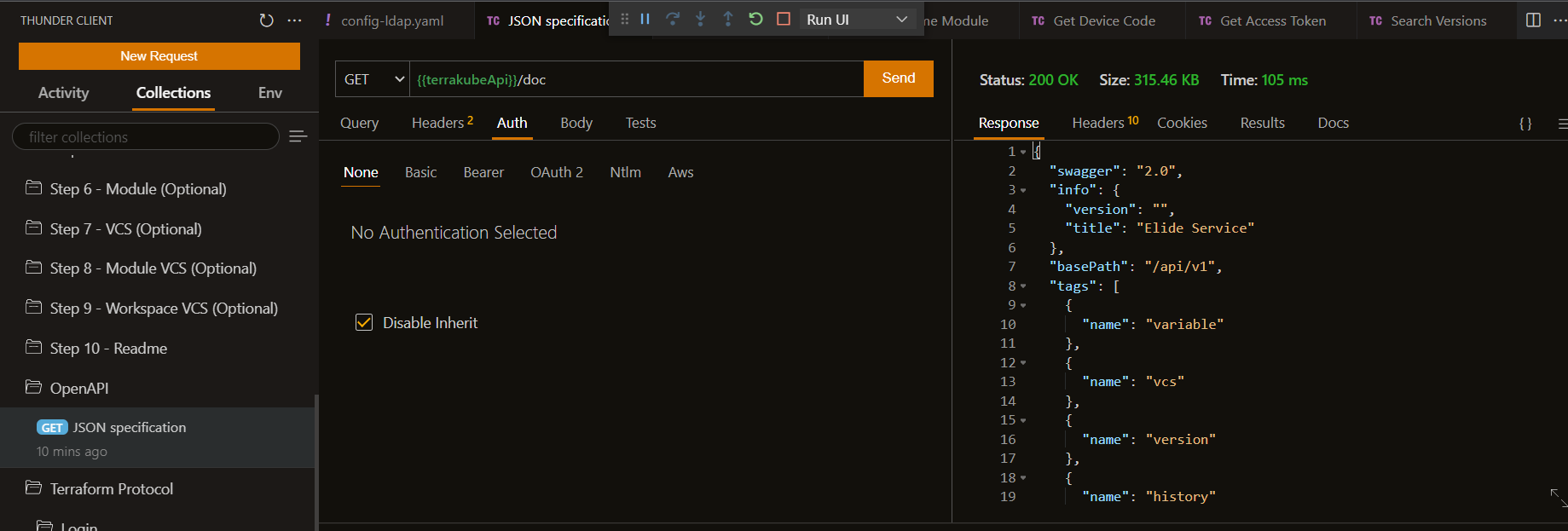The width and height of the screenshot is (1568, 531).
Task: Uncheck the Disable Inherit checkbox
Action: [364, 322]
